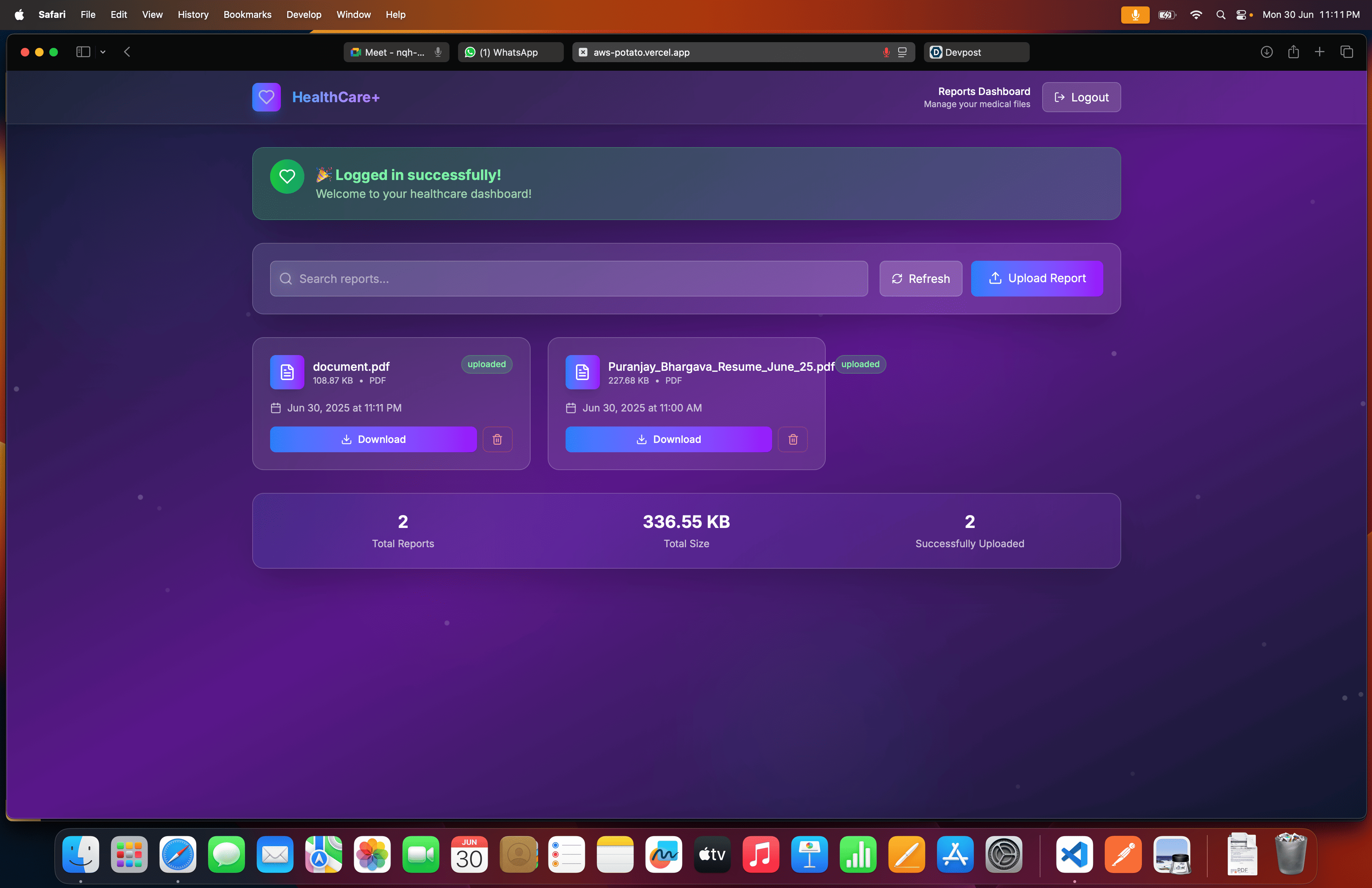The width and height of the screenshot is (1372, 888).
Task: Toggle mic indicator on Meet tab
Action: pyautogui.click(x=438, y=52)
